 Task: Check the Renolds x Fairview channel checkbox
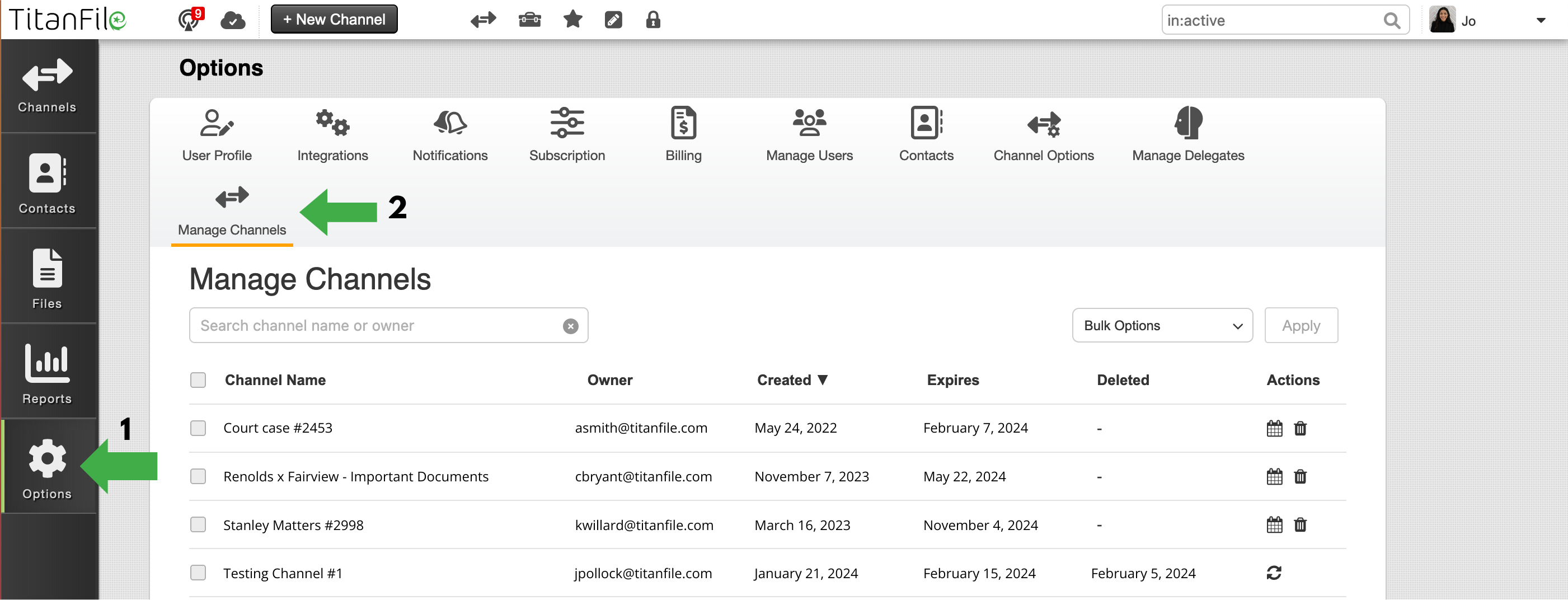[198, 476]
